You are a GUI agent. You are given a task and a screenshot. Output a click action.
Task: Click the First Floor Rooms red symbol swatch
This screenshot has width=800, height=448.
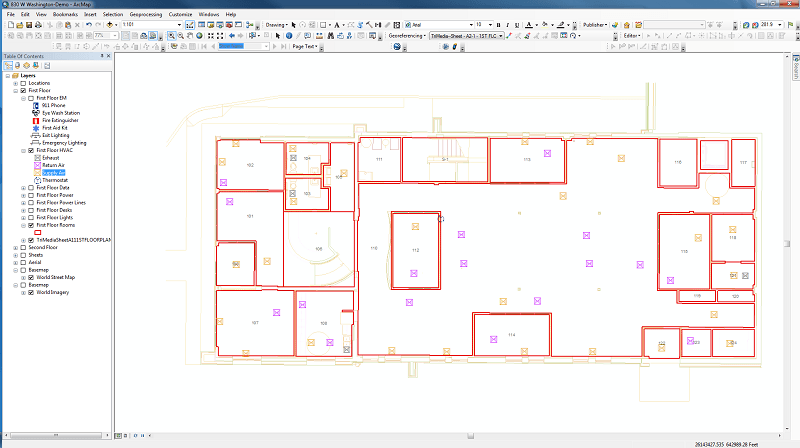point(37,233)
